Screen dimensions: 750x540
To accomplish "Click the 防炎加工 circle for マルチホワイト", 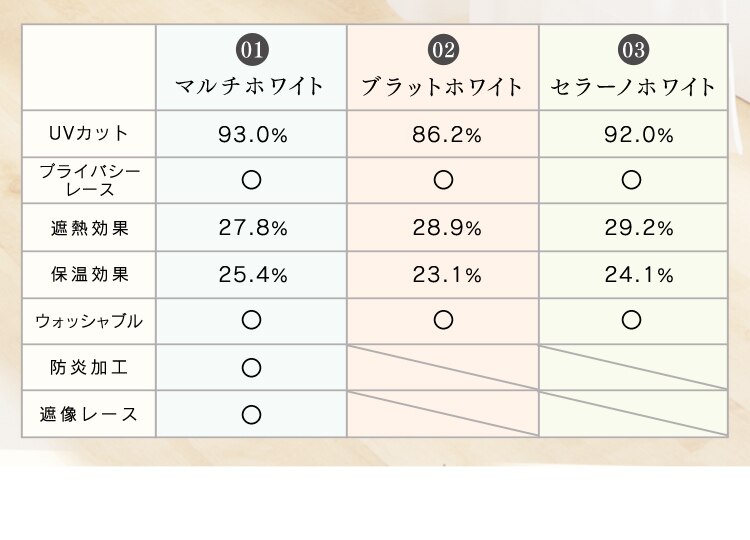I will pyautogui.click(x=252, y=367).
